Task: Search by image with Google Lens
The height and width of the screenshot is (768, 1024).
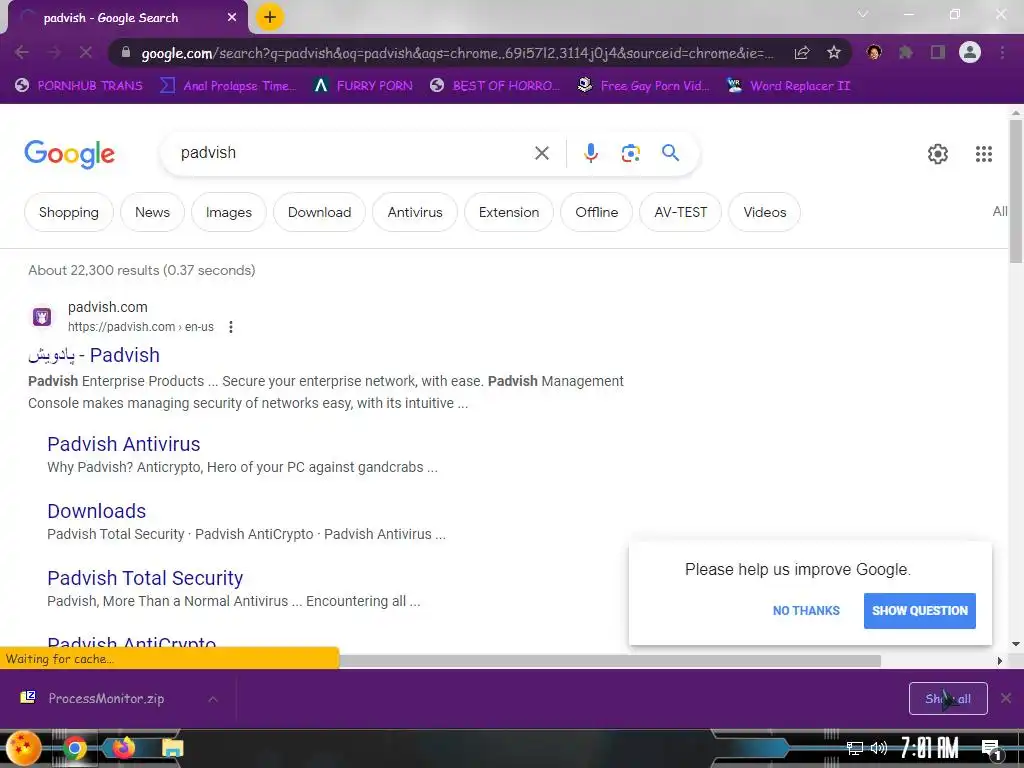Action: (630, 153)
